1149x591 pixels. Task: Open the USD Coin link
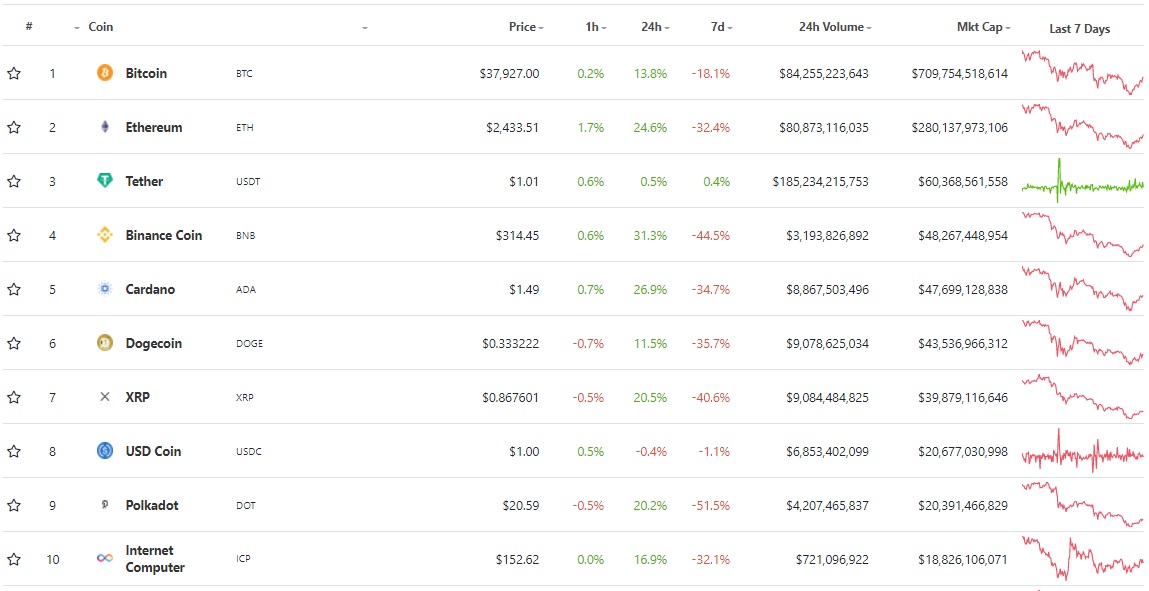tap(152, 451)
